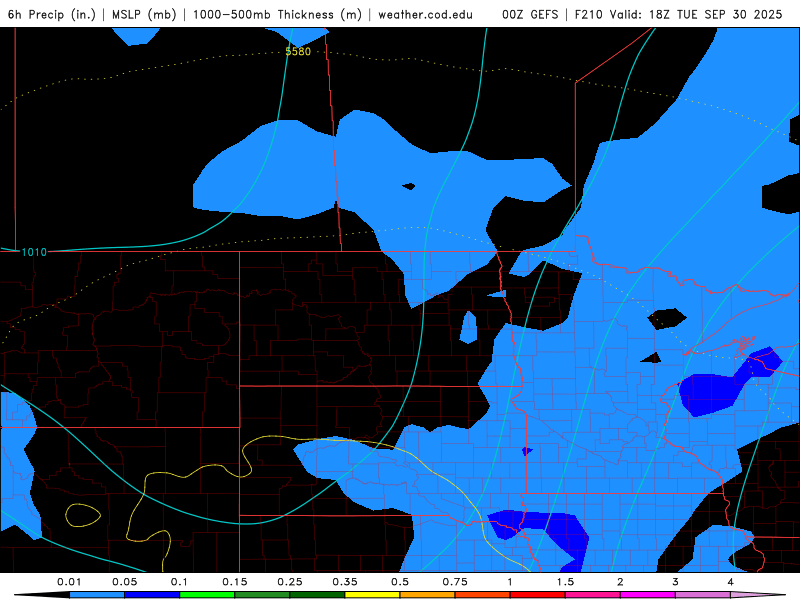Click the 0.35 legend value
This screenshot has height=600, width=800.
click(345, 582)
